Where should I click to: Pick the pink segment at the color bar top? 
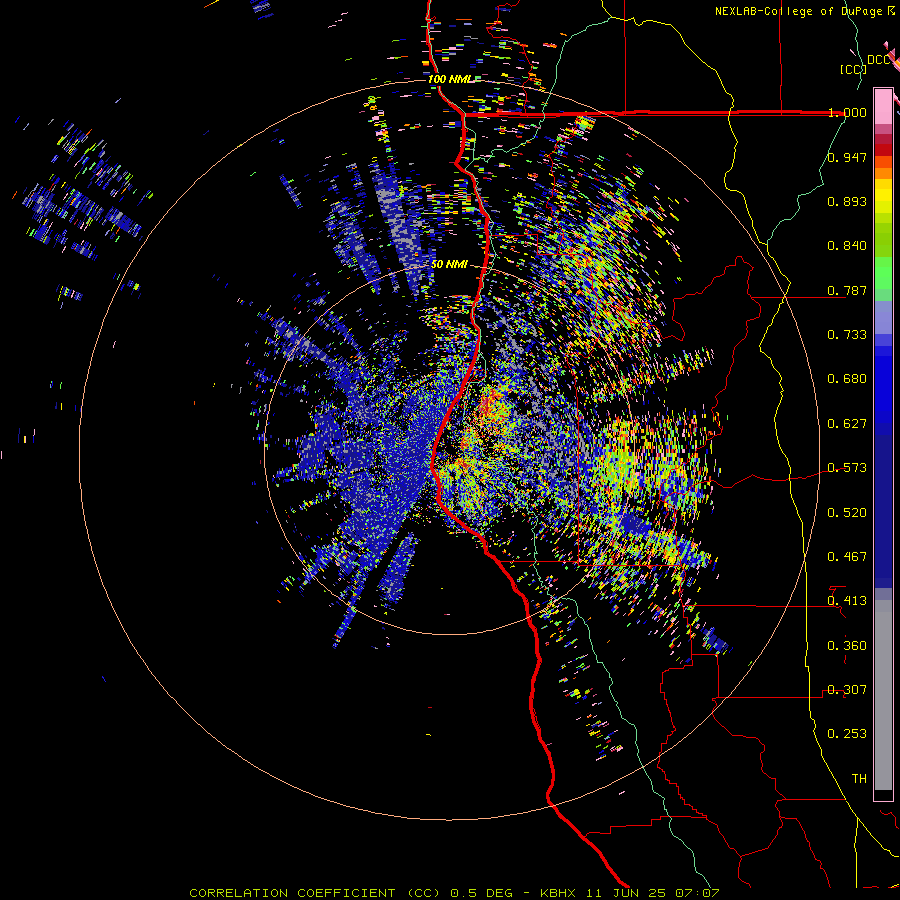[883, 106]
